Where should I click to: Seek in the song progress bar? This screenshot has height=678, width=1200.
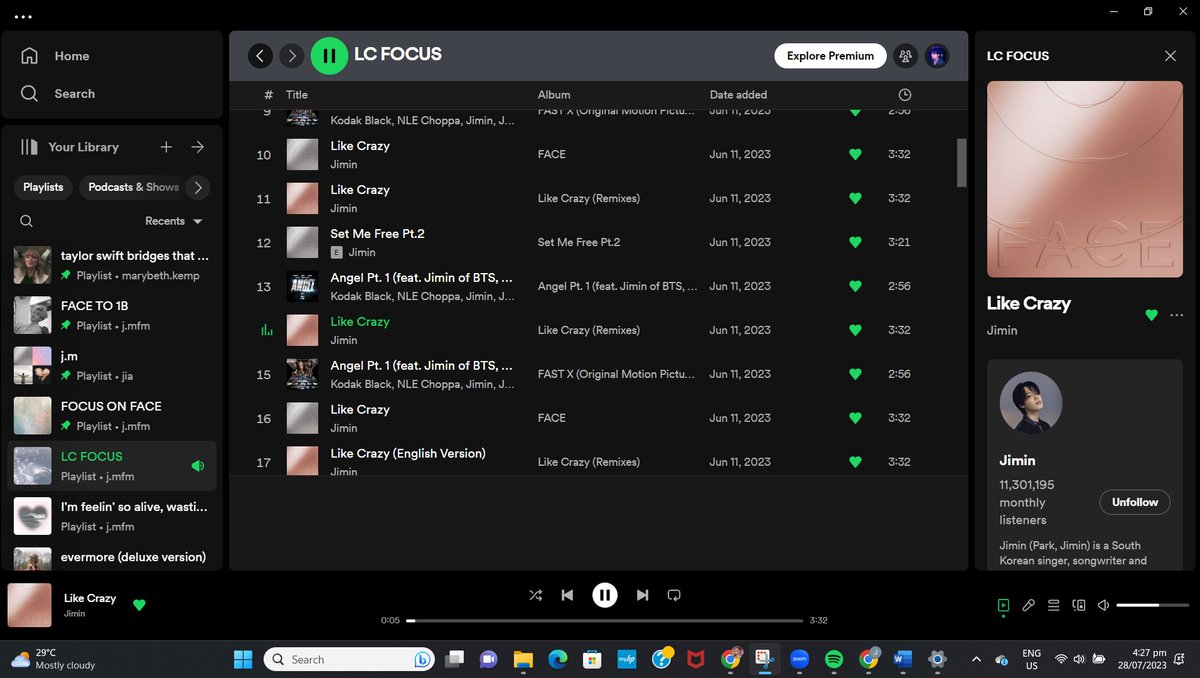[x=605, y=620]
